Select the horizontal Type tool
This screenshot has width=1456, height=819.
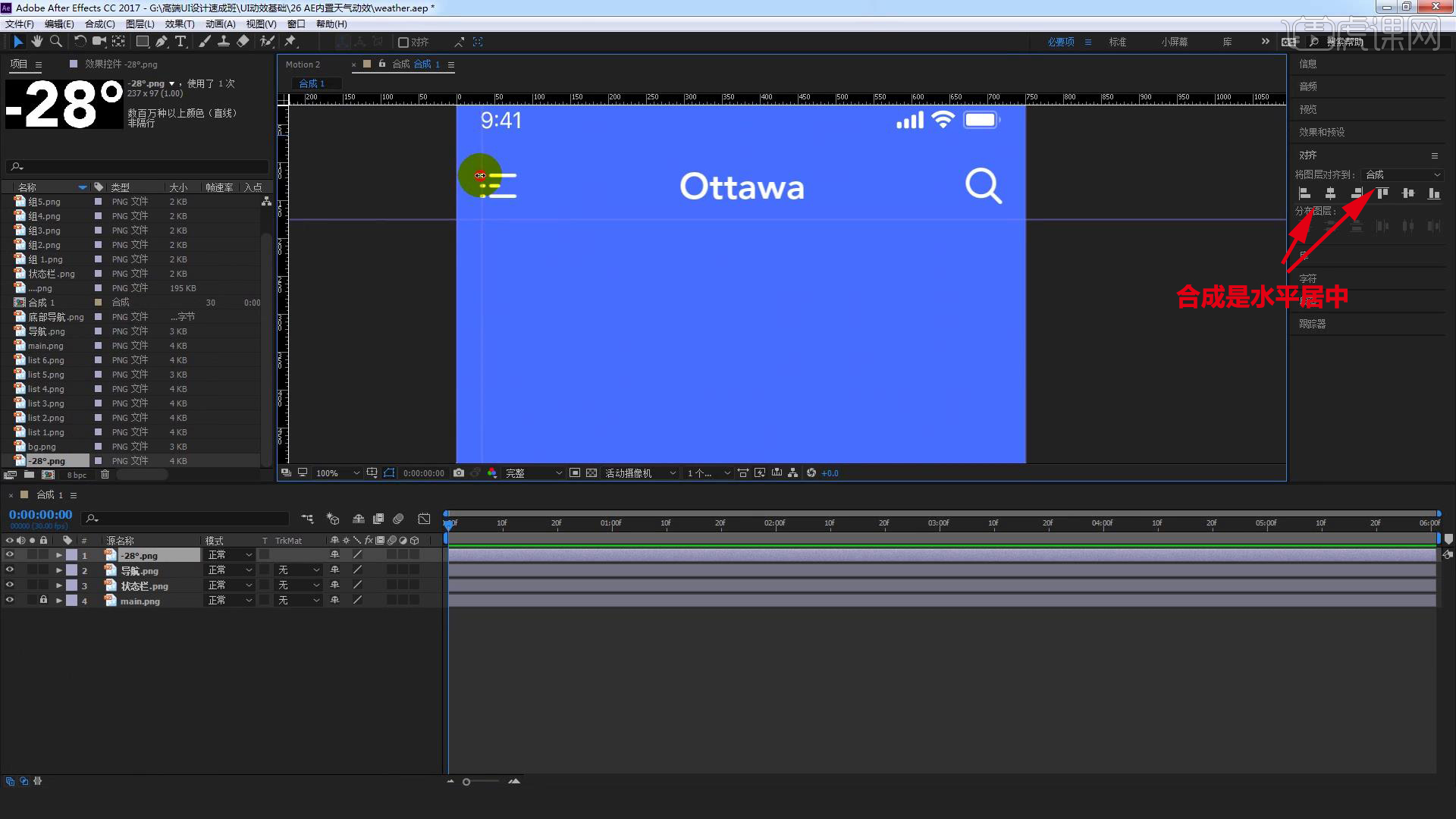click(x=180, y=42)
